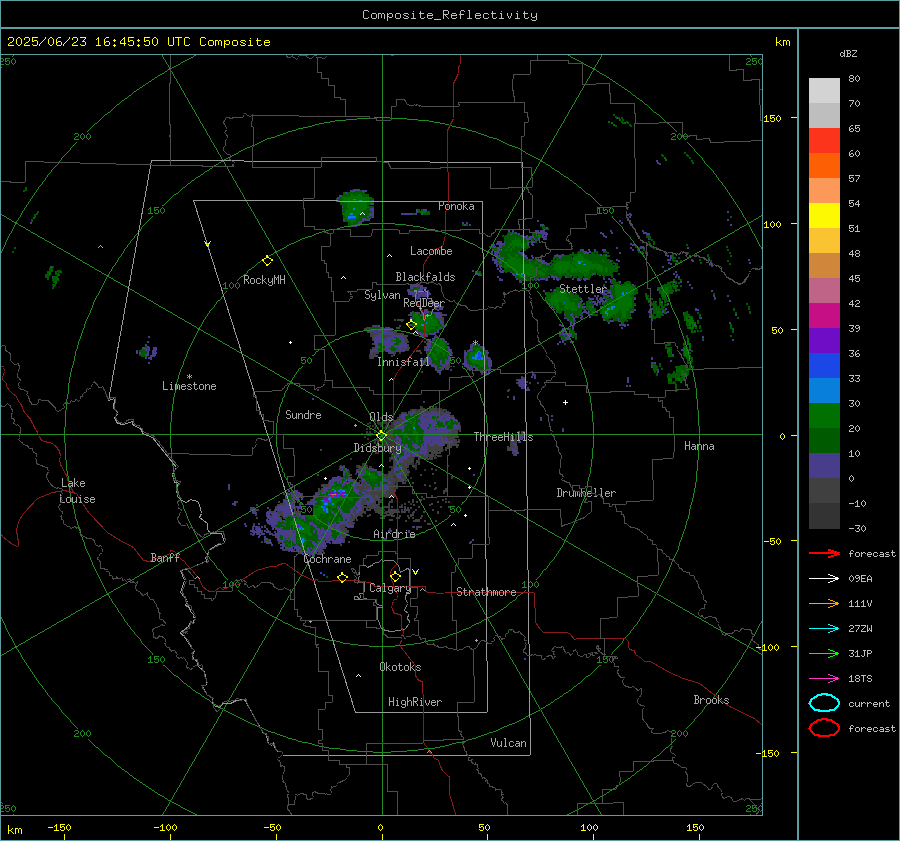The image size is (900, 841).
Task: Click the red forecast ellipse in legend
Action: tap(824, 728)
